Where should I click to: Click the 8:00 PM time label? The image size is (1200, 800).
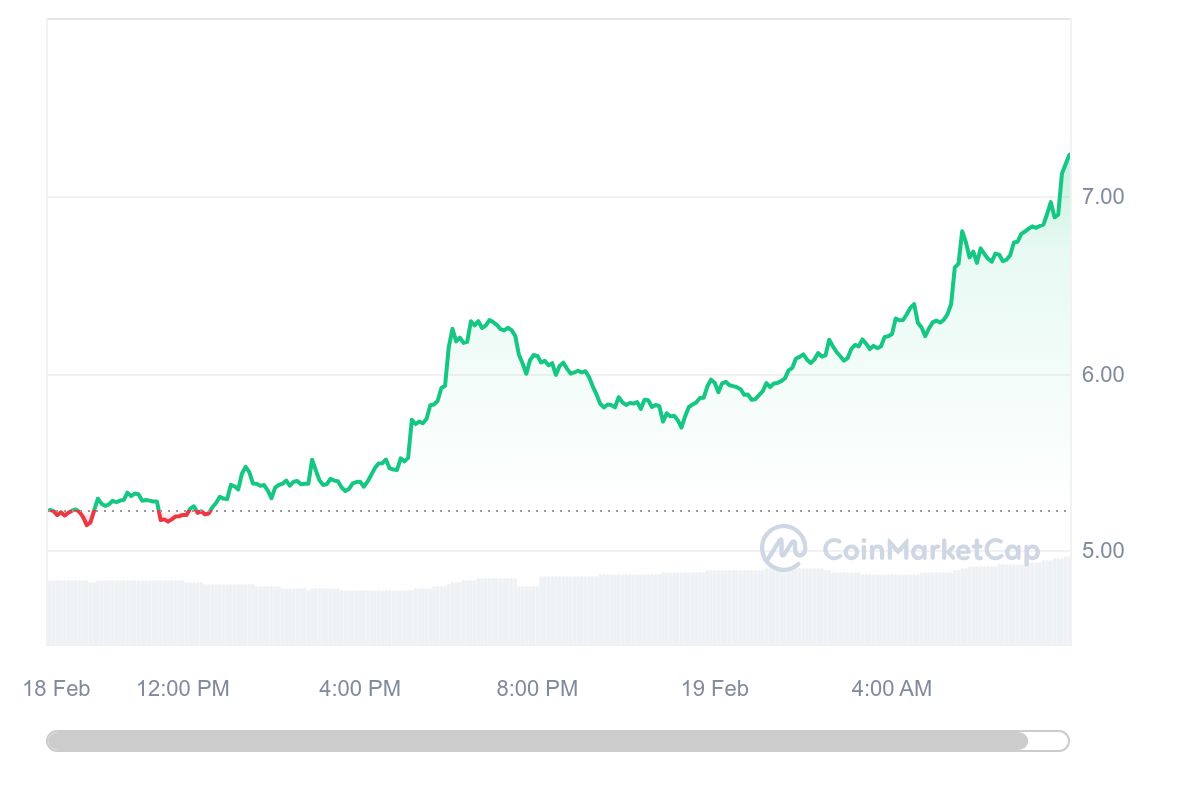[x=536, y=689]
